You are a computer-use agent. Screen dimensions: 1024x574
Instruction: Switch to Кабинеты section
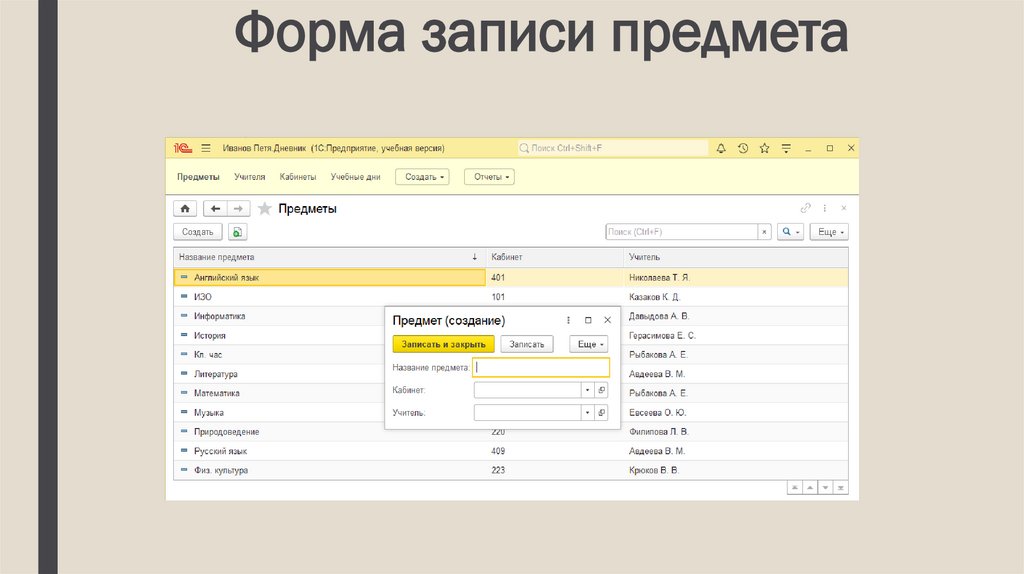click(298, 177)
